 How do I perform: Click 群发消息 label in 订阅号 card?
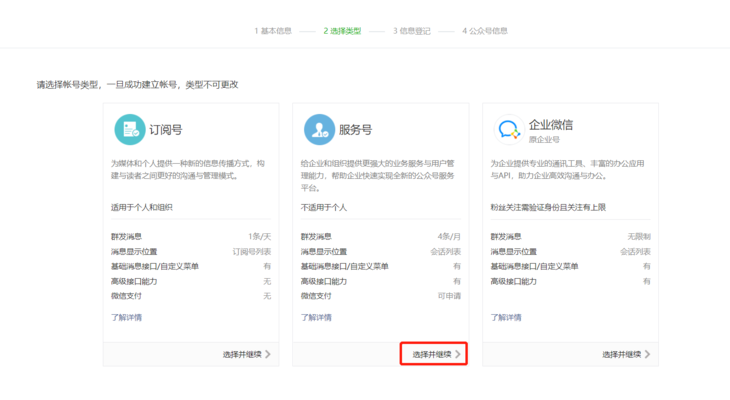pyautogui.click(x=126, y=237)
